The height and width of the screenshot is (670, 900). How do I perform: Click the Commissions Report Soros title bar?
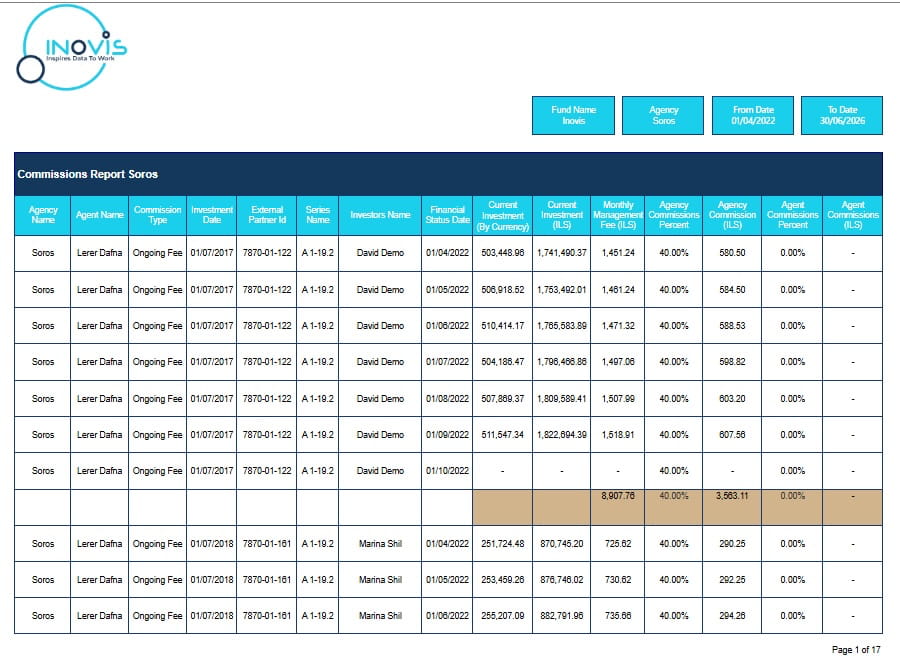click(448, 174)
